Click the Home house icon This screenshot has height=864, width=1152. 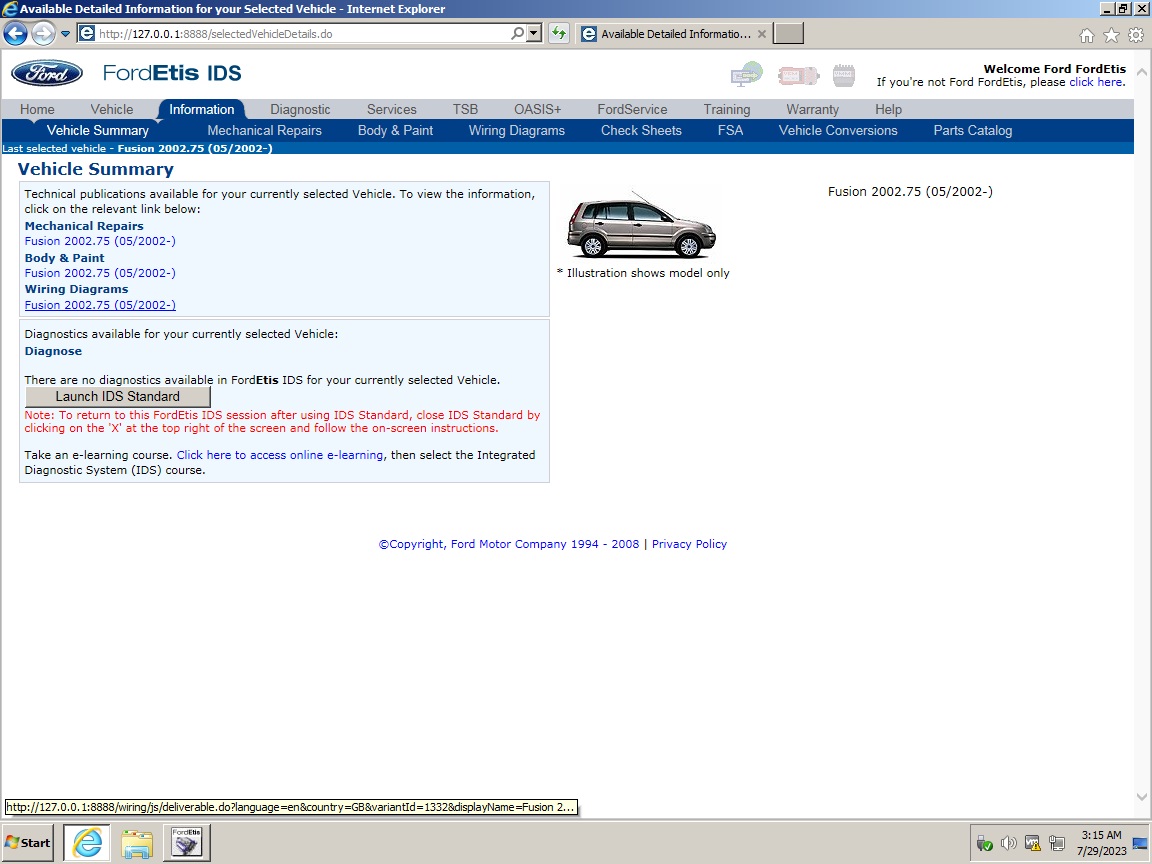coord(1087,35)
